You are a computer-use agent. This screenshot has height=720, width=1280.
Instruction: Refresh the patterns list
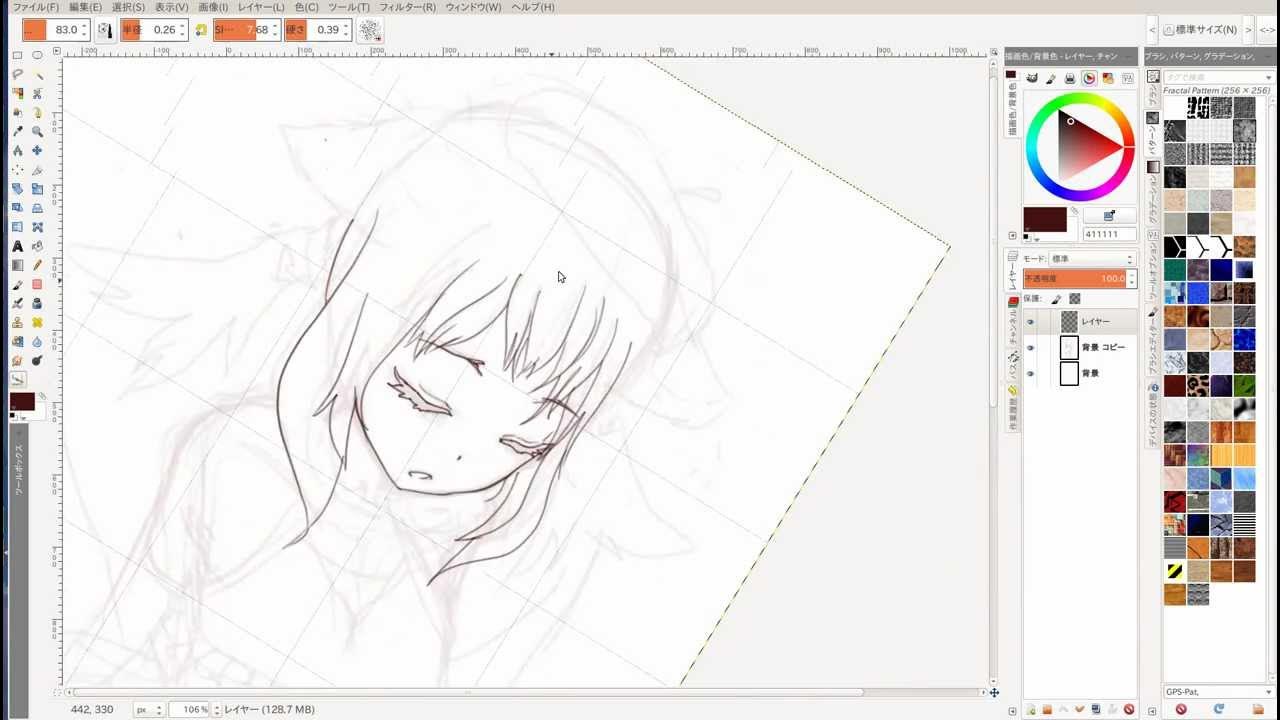coord(1219,710)
